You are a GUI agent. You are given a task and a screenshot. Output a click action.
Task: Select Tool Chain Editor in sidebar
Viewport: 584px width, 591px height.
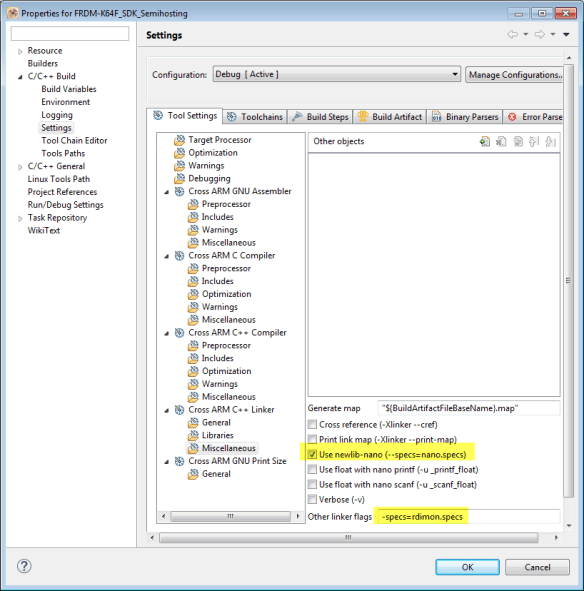tap(74, 141)
